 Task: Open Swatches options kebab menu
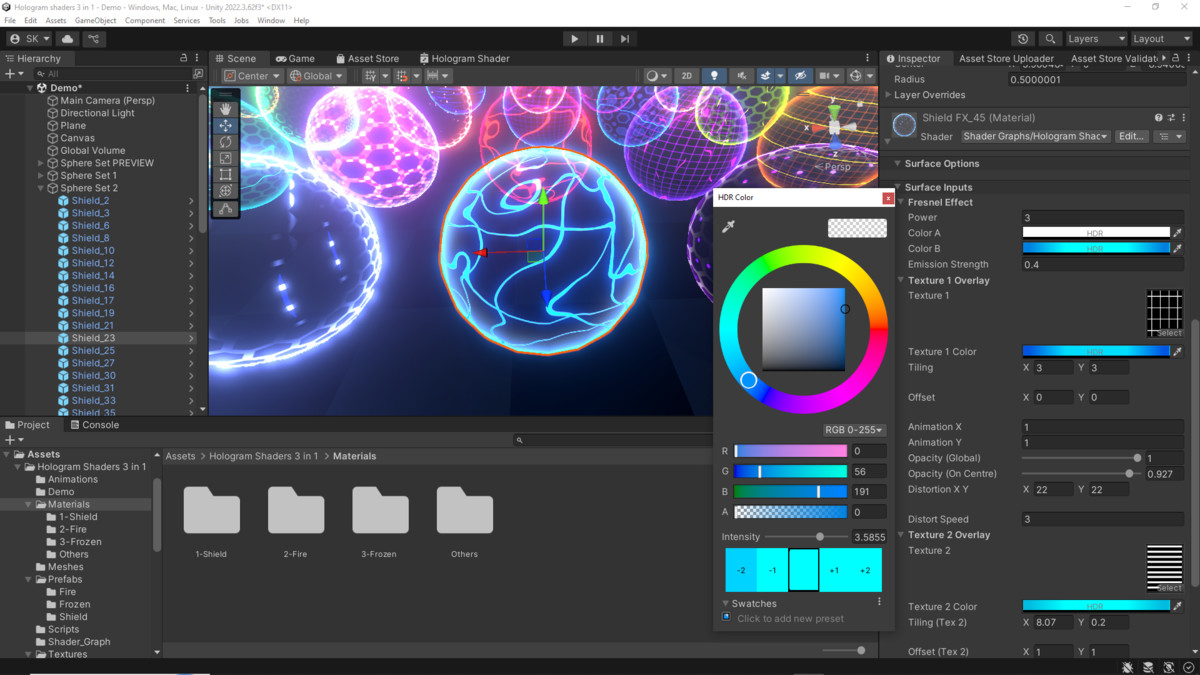[880, 602]
